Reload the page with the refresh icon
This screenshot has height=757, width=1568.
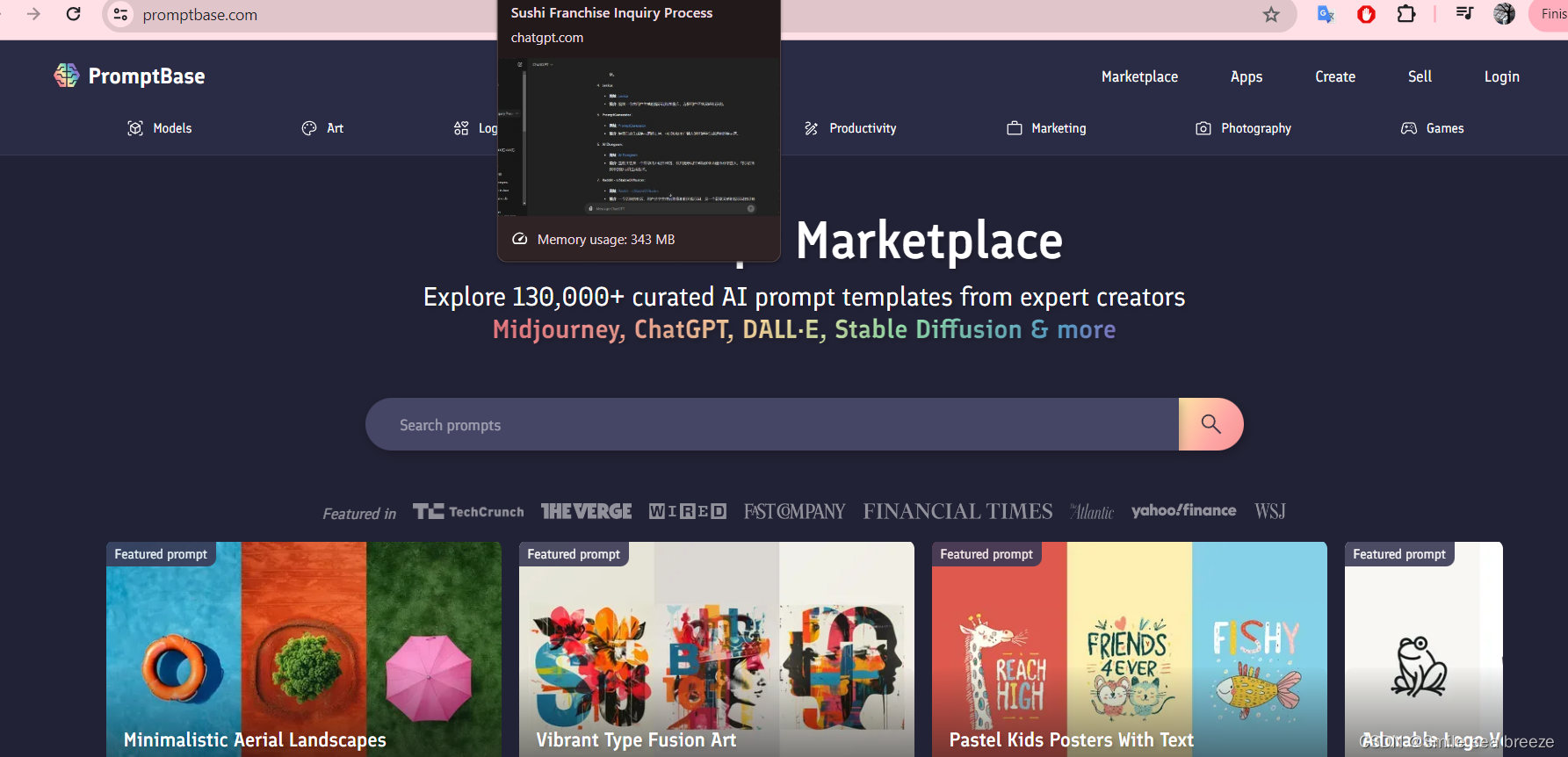click(74, 14)
